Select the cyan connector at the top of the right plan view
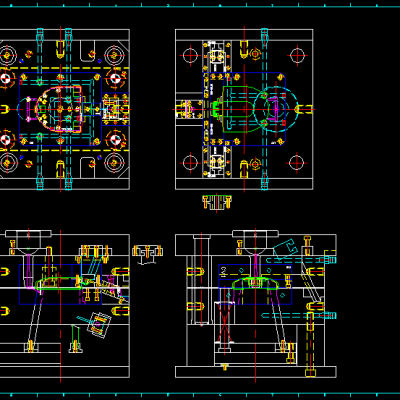Viewport: 400px width, 400px height. pyautogui.click(x=265, y=34)
